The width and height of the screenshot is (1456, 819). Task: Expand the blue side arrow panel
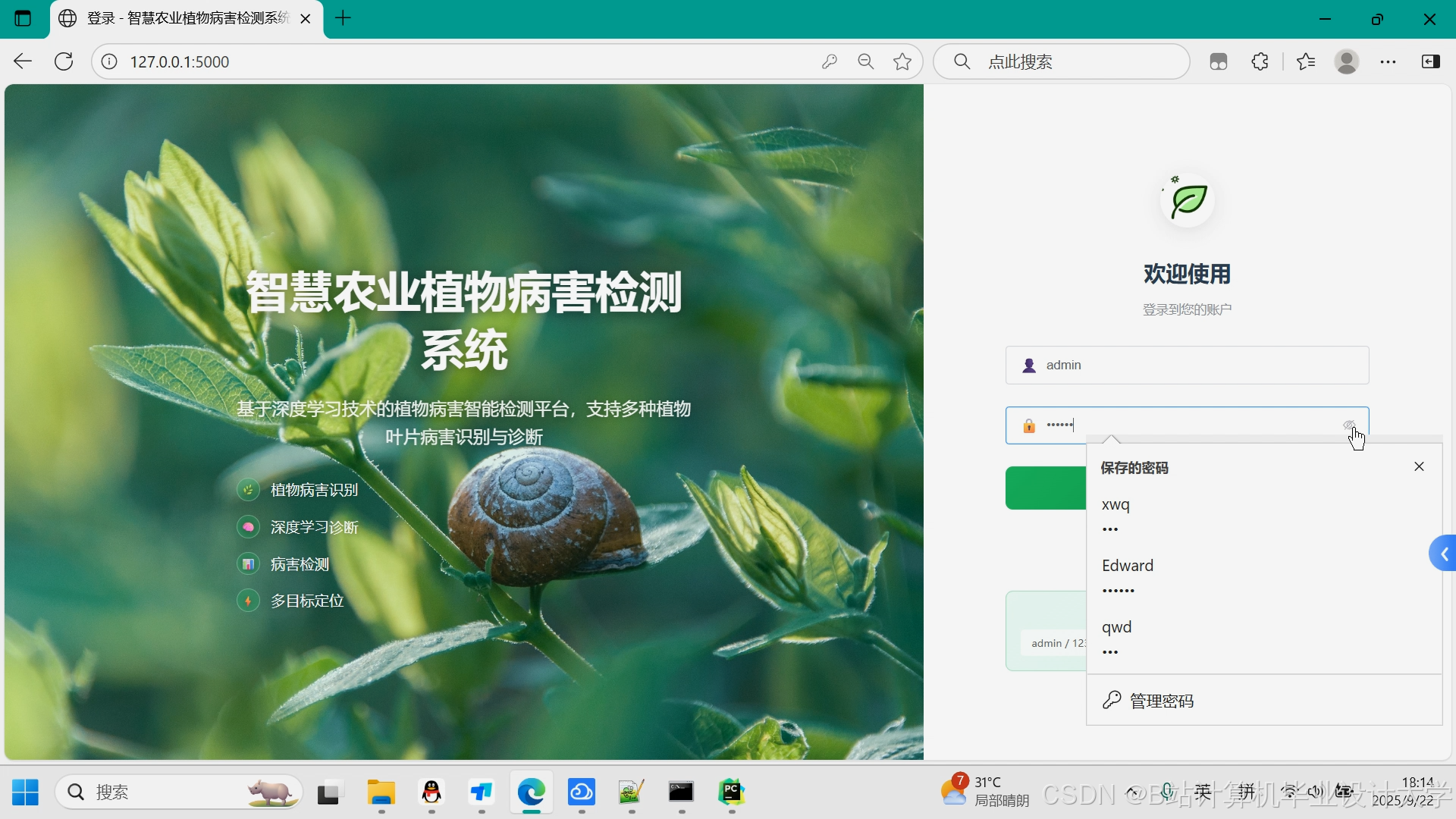[1443, 554]
